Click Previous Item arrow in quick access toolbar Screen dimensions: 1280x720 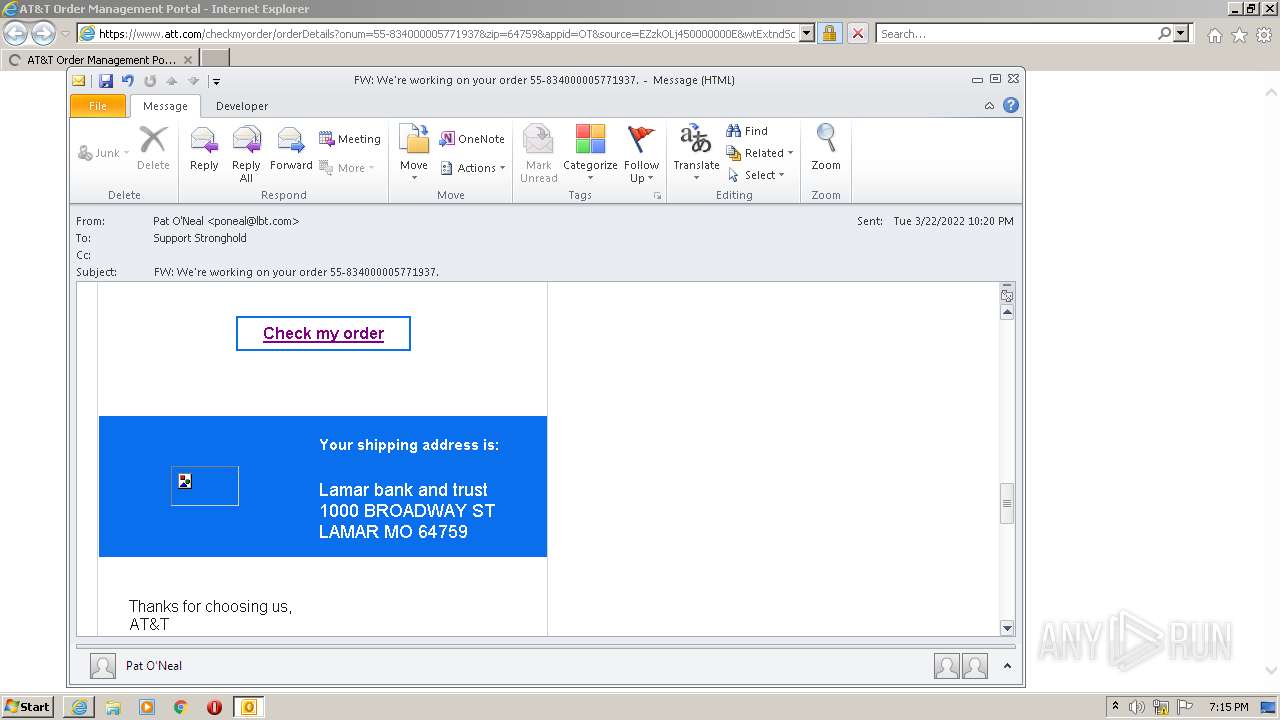click(x=172, y=81)
